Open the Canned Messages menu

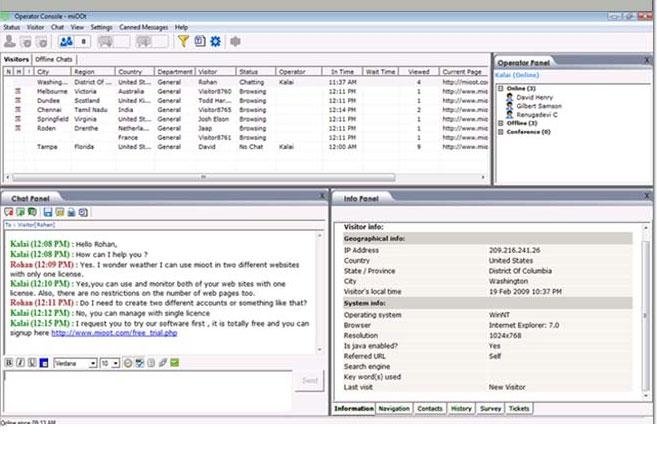143,27
